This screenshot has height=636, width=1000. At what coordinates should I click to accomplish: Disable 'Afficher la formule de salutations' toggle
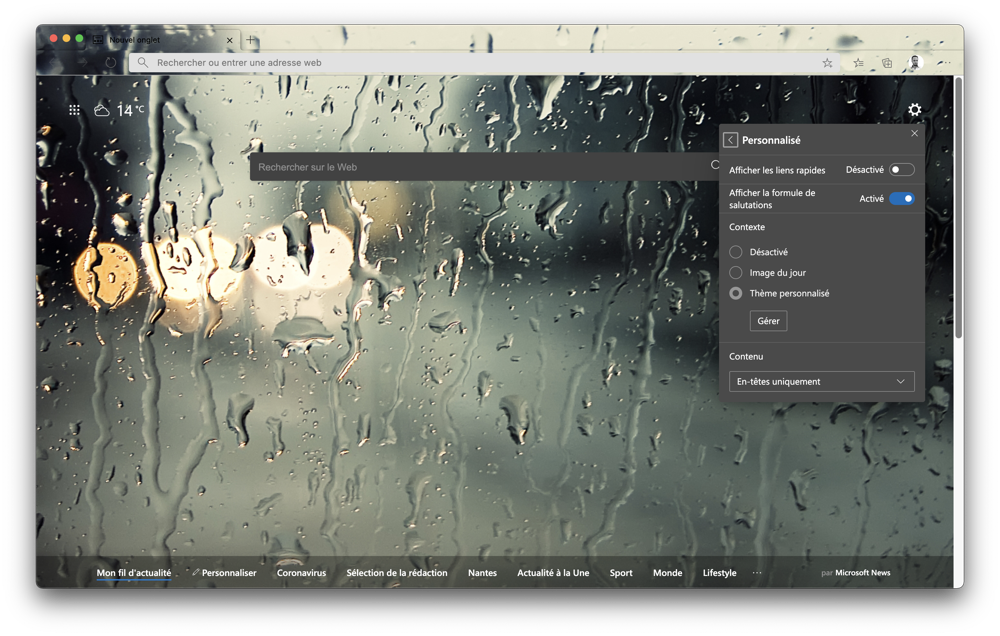(901, 199)
